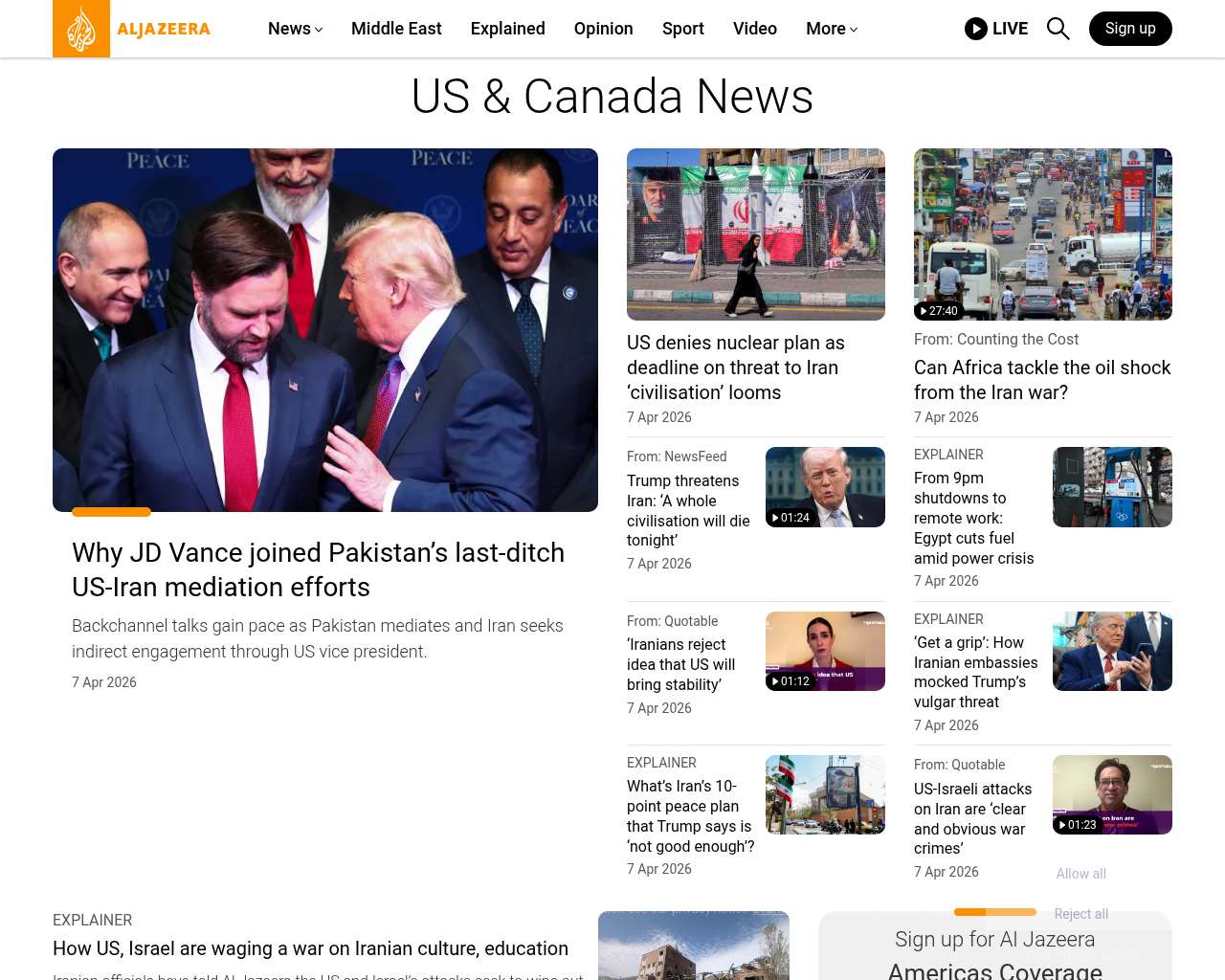Click the 'From: Counting the Cost' label
This screenshot has height=980, width=1225.
pos(996,339)
